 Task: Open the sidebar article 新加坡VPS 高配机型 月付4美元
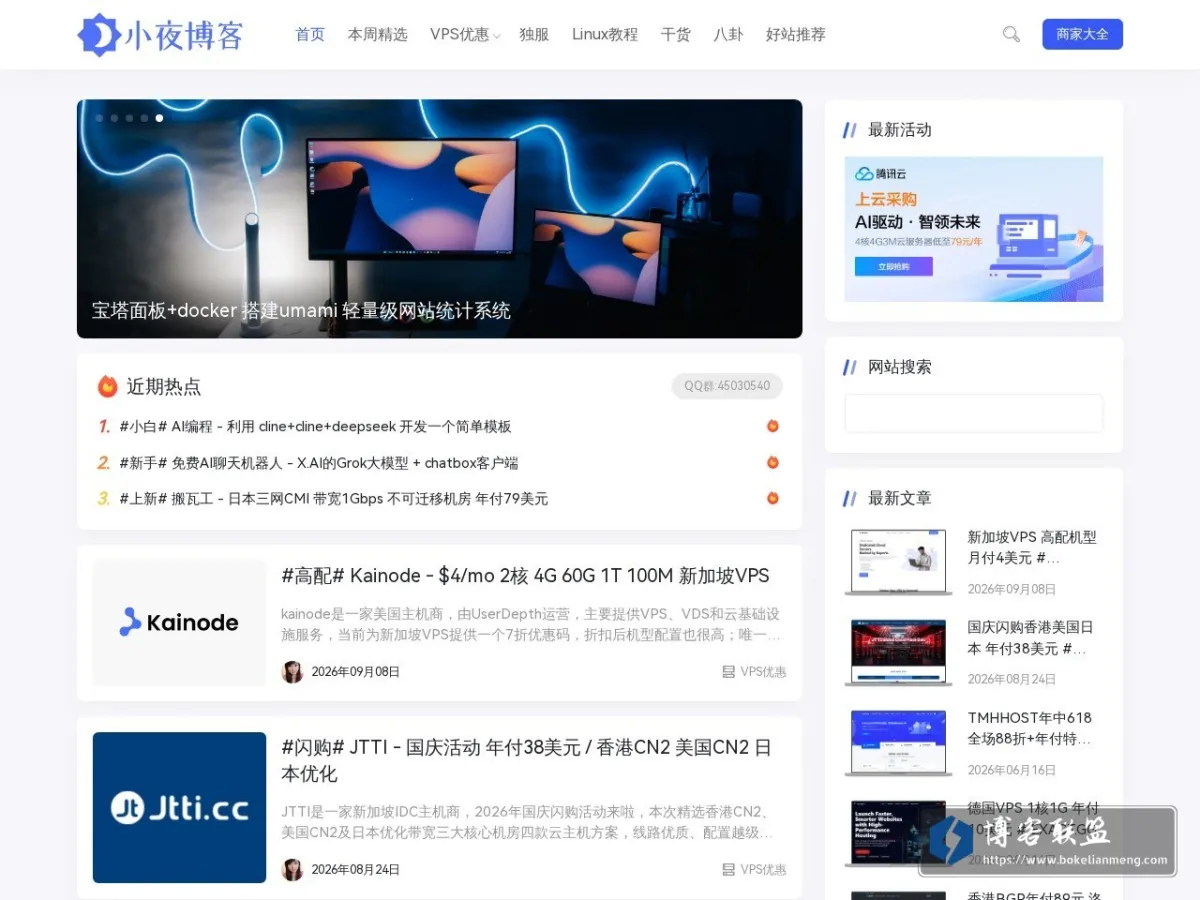click(1032, 547)
